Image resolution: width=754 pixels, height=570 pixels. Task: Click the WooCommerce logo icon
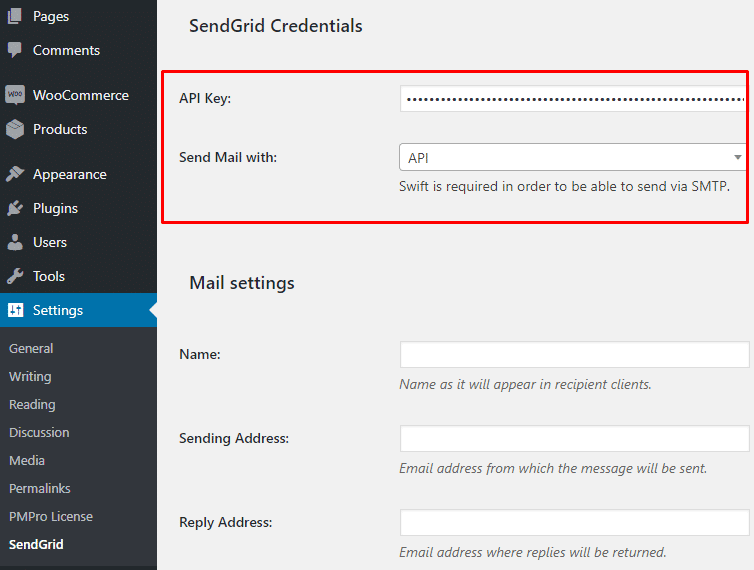tap(15, 95)
